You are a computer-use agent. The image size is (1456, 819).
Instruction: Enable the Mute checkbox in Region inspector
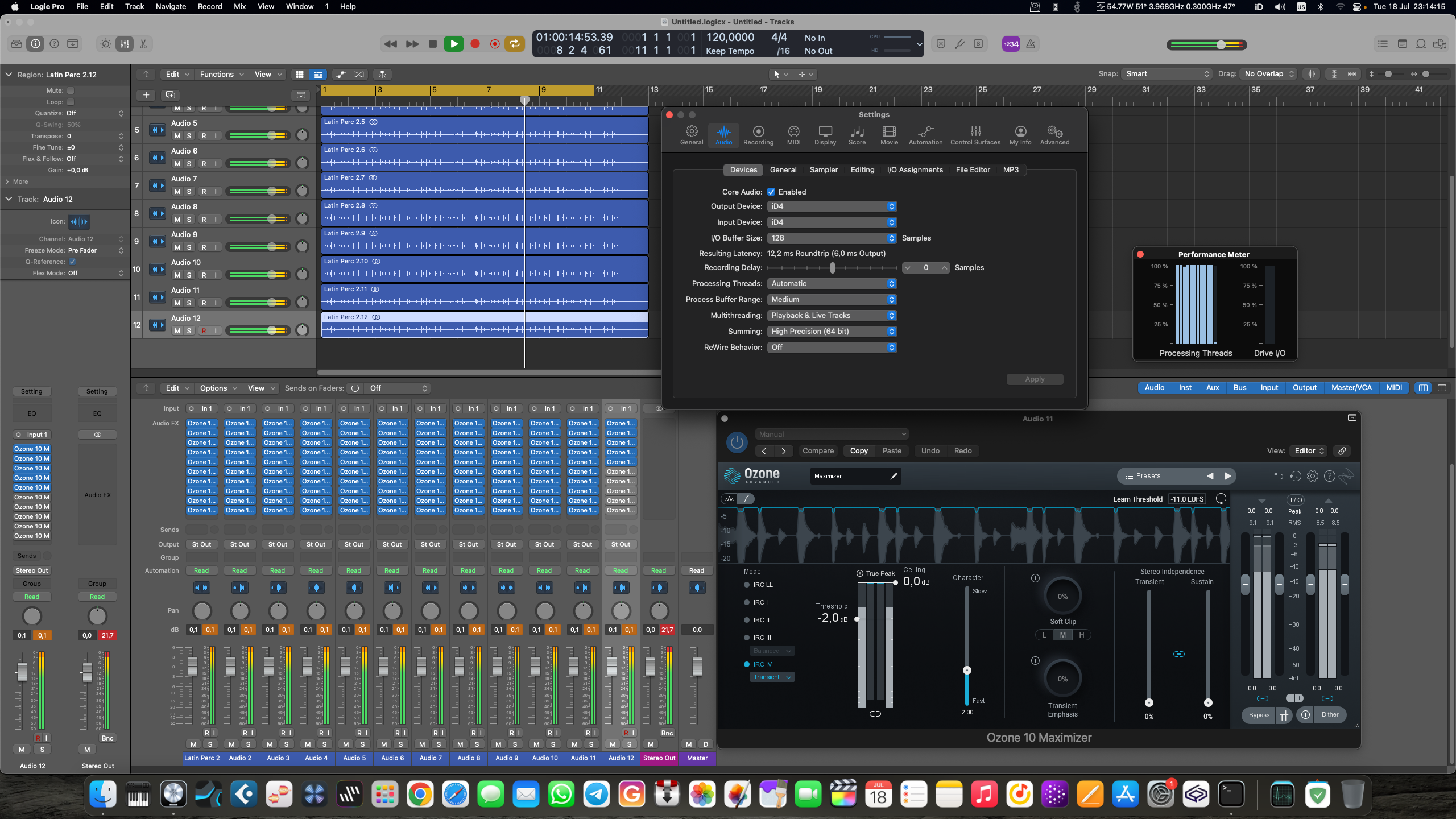click(71, 90)
